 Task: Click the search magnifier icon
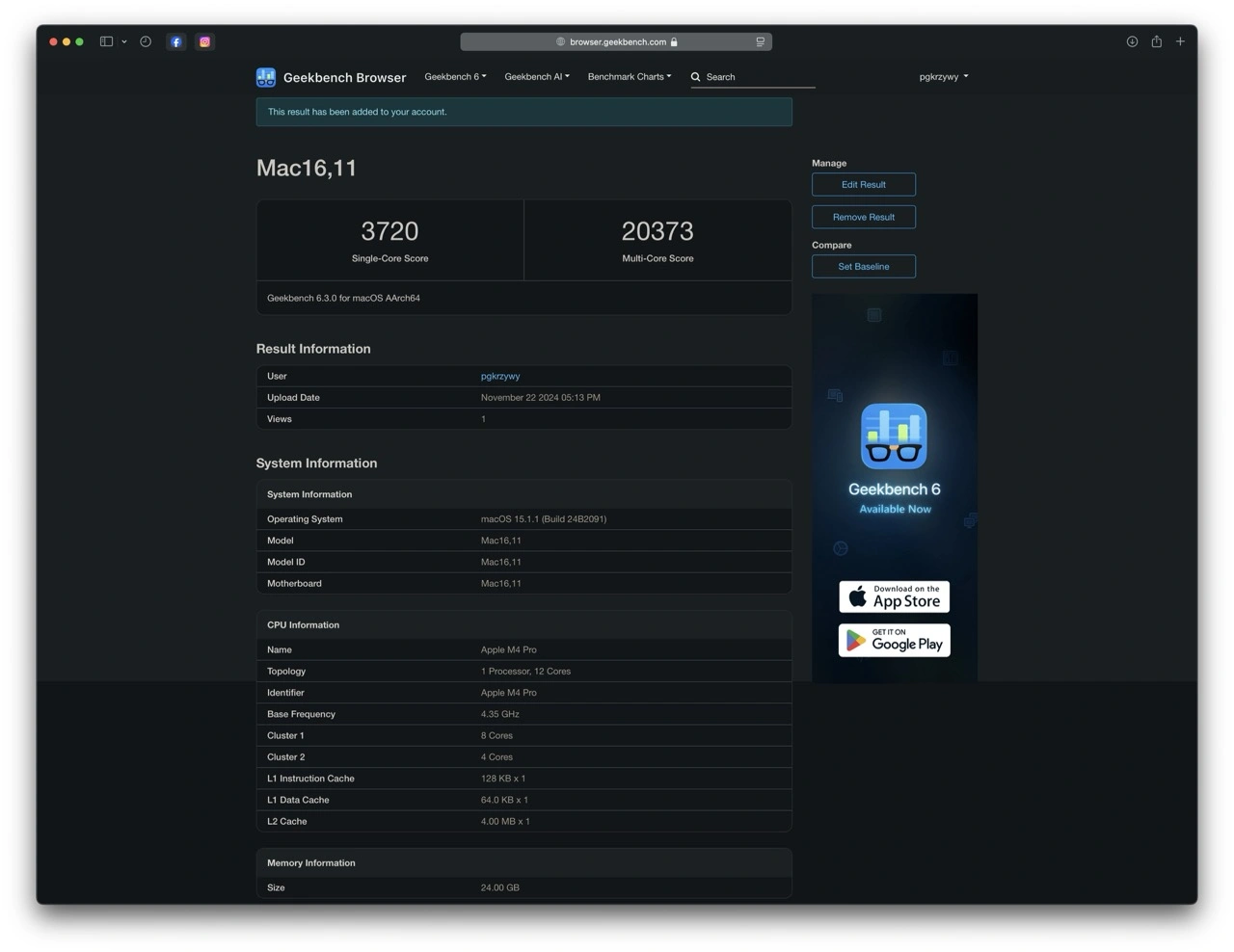click(x=695, y=77)
